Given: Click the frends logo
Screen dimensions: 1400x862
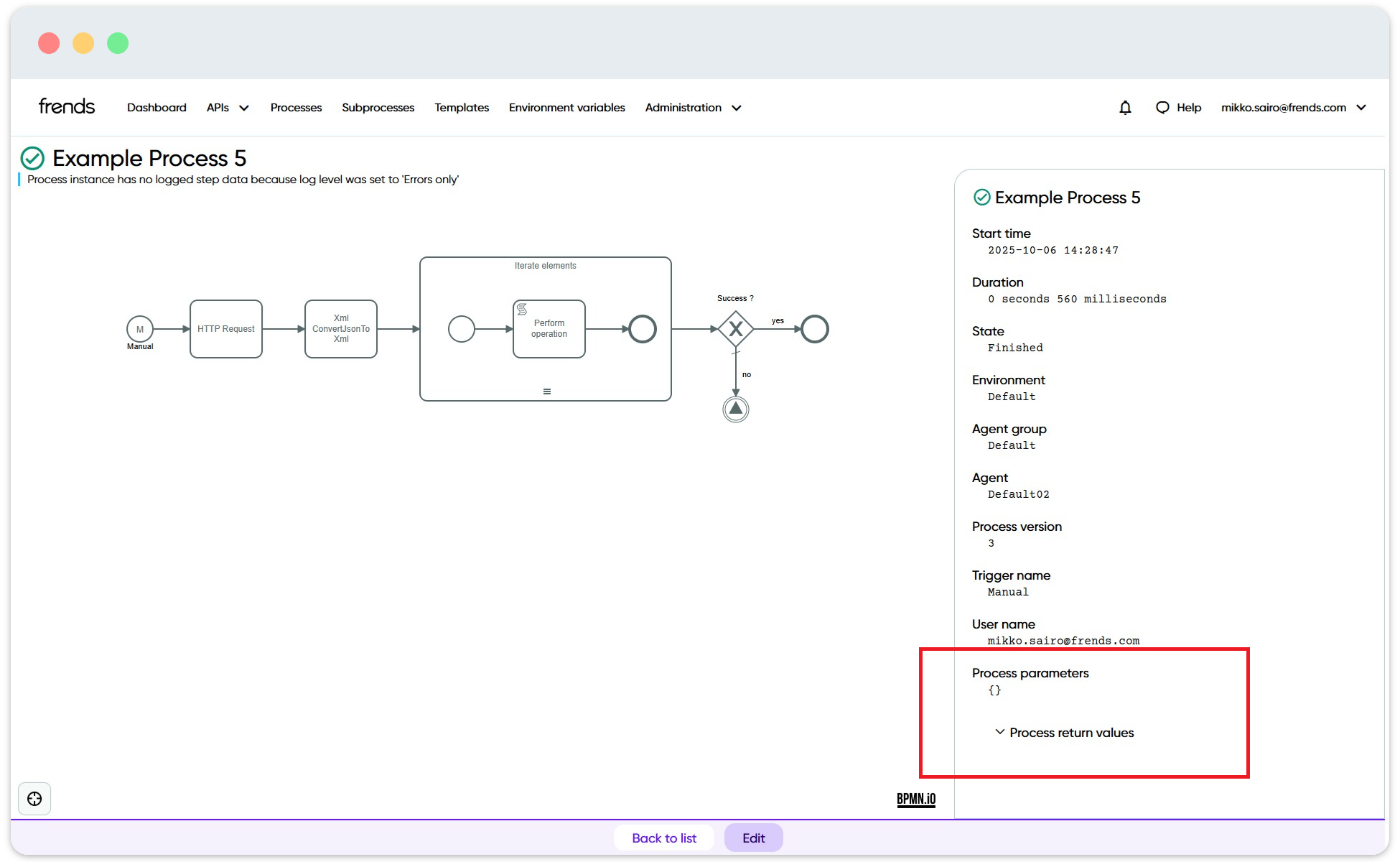Looking at the screenshot, I should (x=67, y=107).
